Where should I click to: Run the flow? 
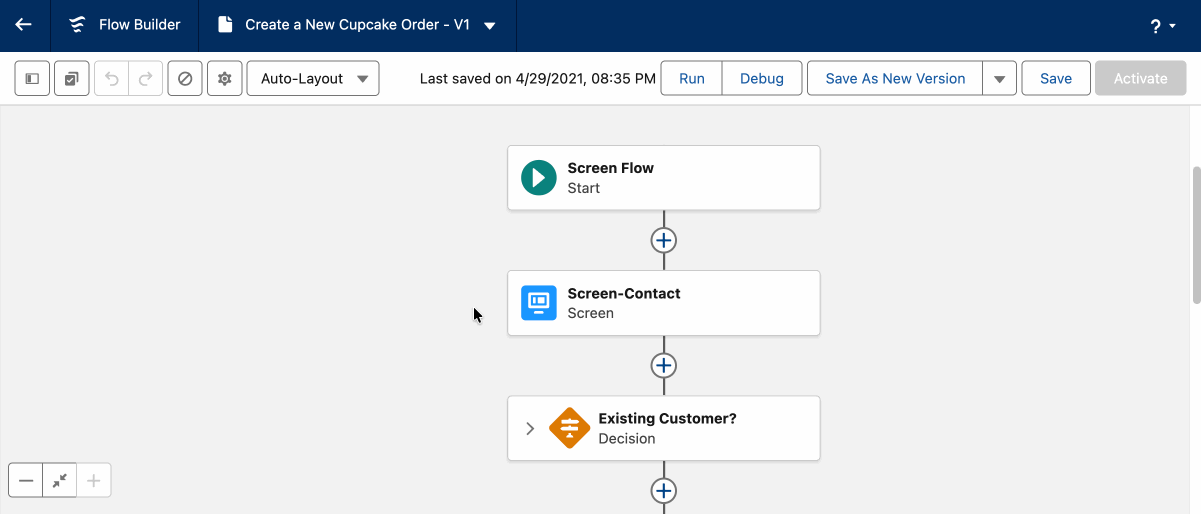691,79
